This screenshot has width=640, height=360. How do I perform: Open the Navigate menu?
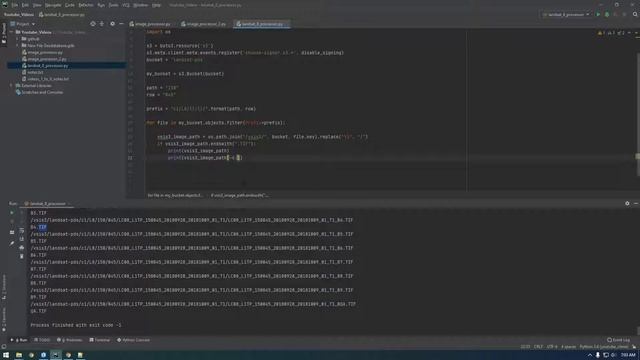click(53, 5)
